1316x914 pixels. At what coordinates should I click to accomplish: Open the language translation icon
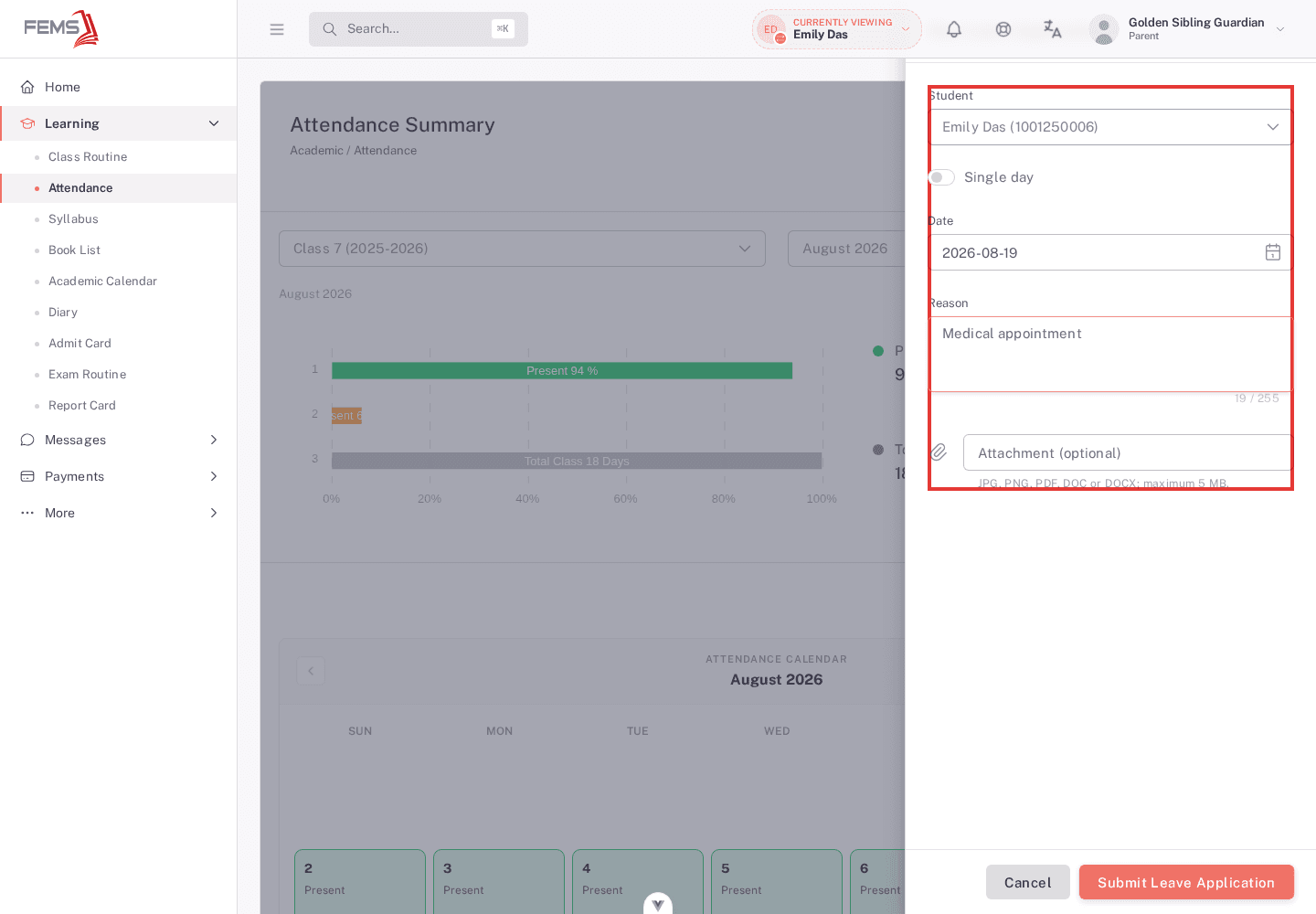point(1053,29)
